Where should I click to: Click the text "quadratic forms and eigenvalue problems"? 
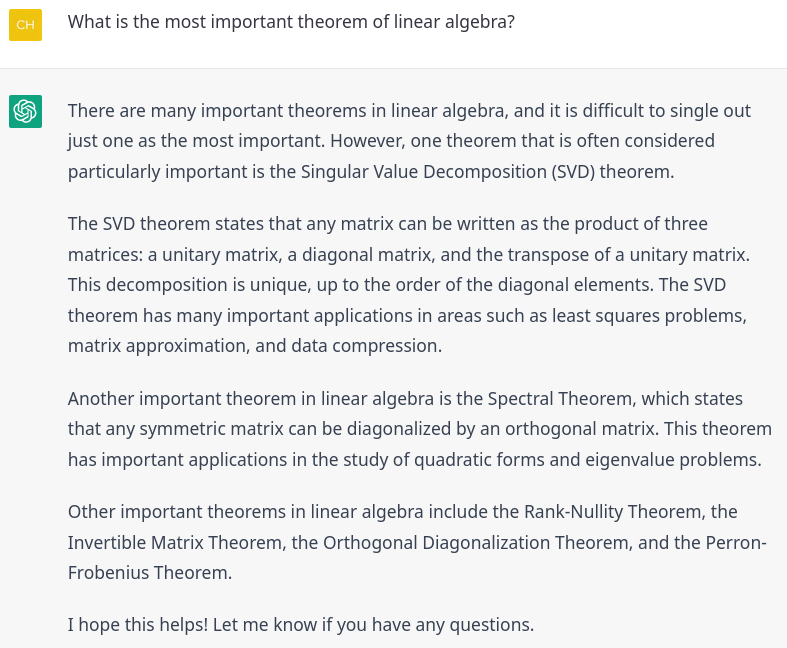coord(586,460)
